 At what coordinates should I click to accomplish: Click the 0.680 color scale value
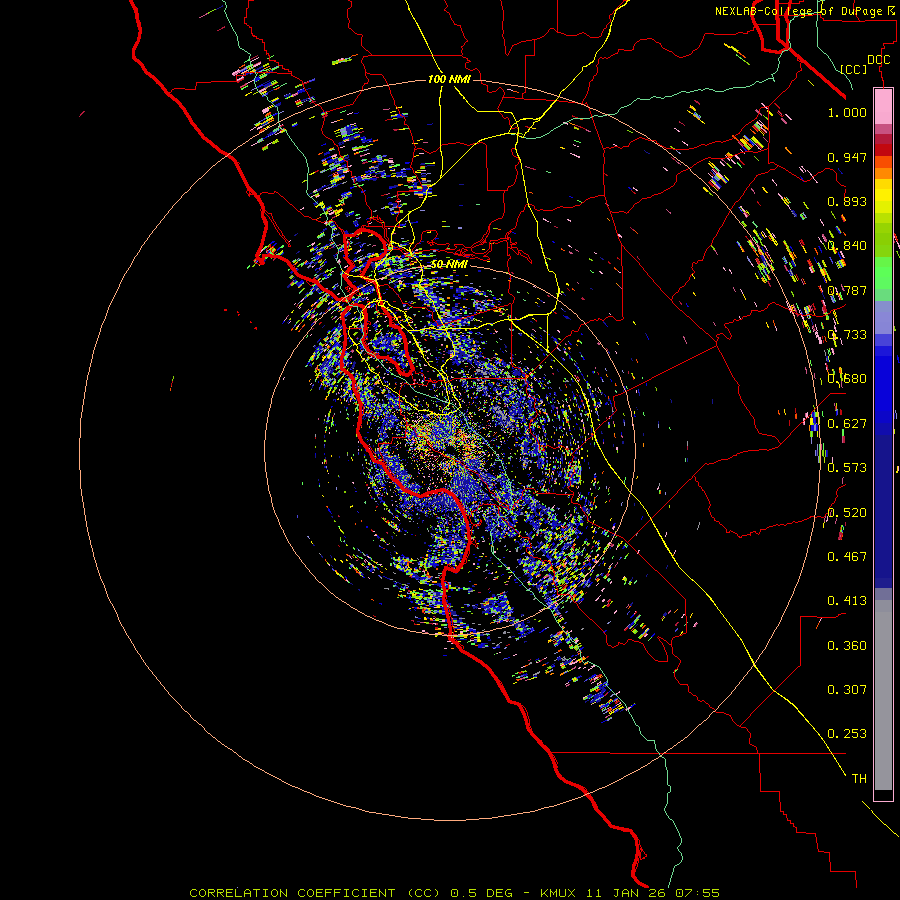(x=847, y=379)
